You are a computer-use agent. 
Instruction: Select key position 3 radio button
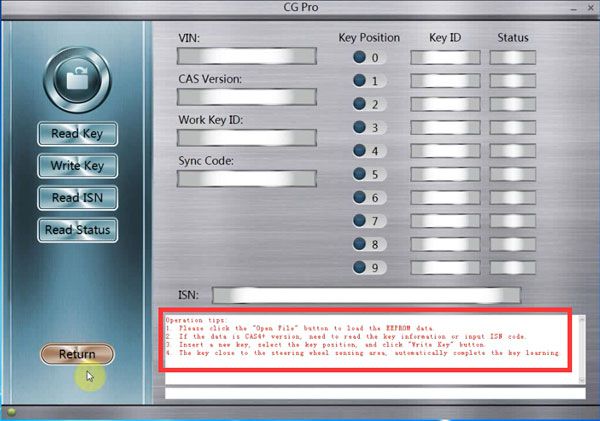tap(358, 128)
